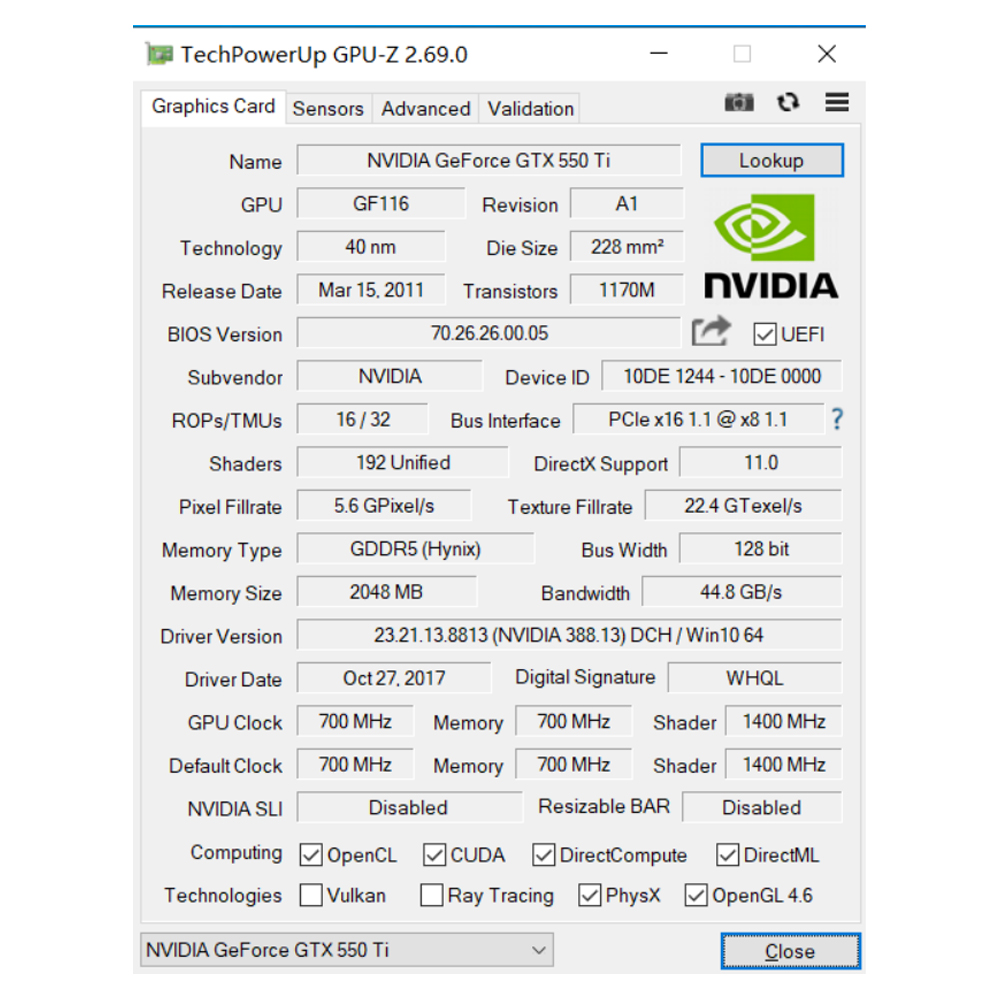Click the BIOS export share icon

[711, 331]
